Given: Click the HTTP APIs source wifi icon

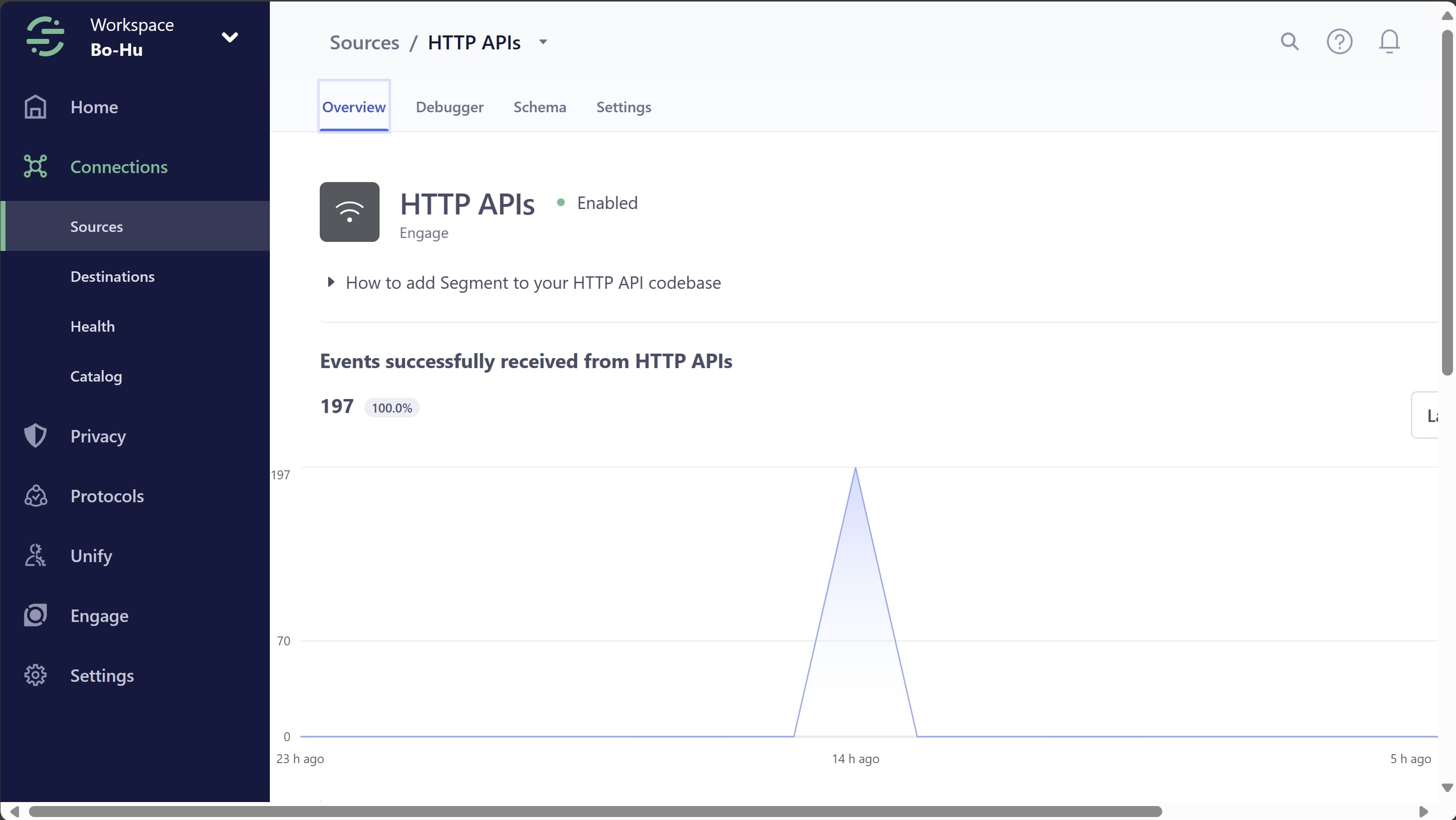Looking at the screenshot, I should (349, 212).
